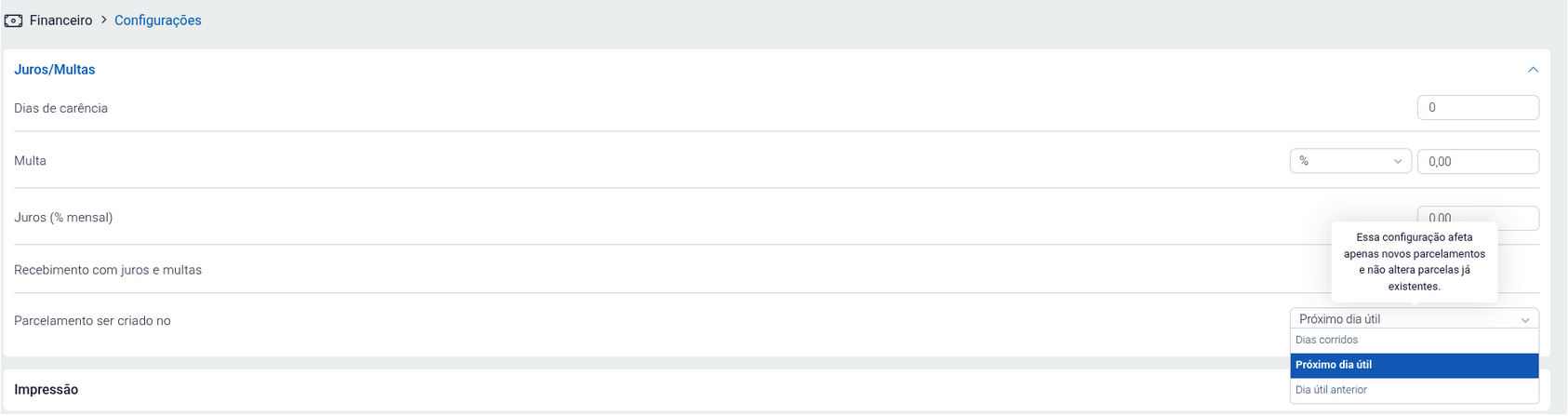1568x416 pixels.
Task: Focus the Dias de carência input field
Action: pyautogui.click(x=1477, y=108)
